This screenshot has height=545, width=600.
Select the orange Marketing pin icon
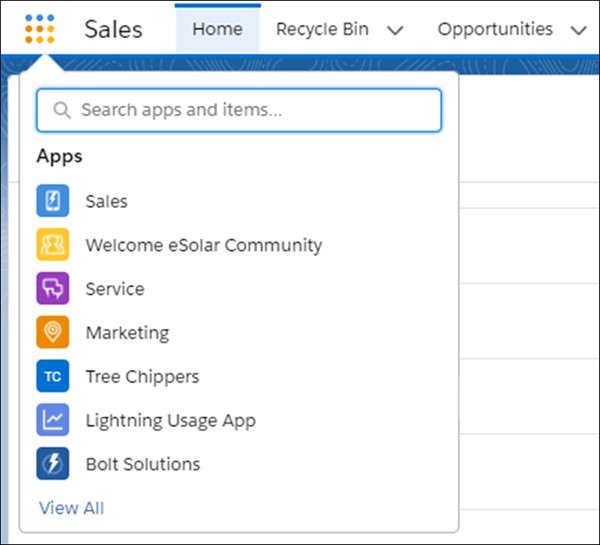pos(53,332)
